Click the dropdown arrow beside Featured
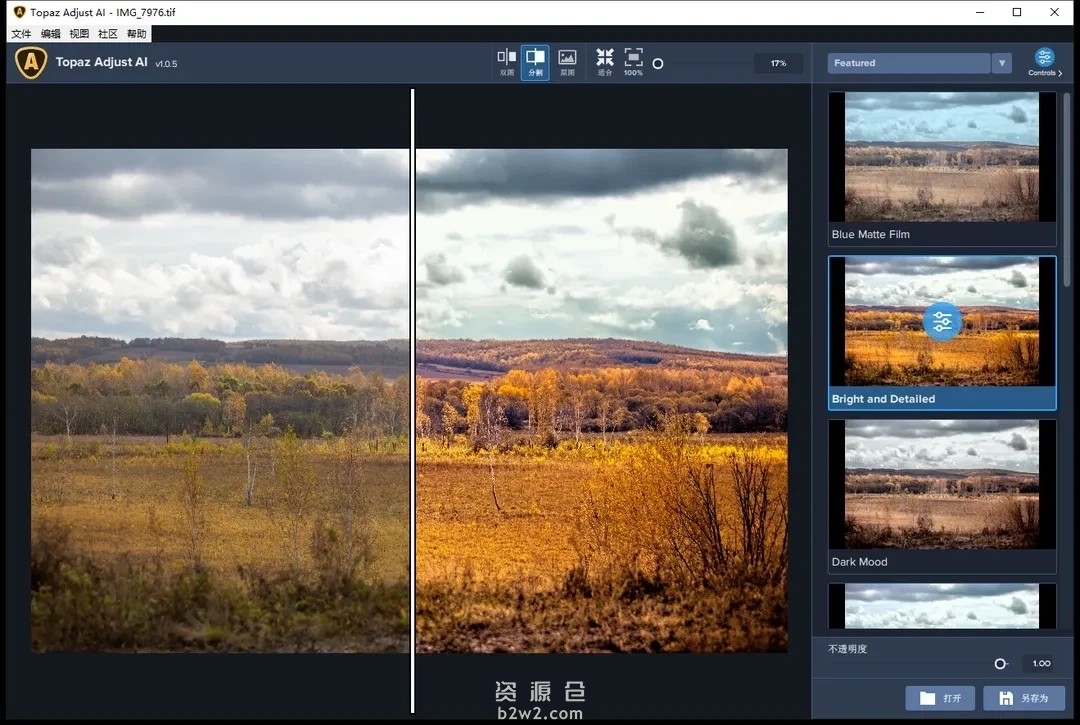Image resolution: width=1080 pixels, height=725 pixels. pos(1001,63)
